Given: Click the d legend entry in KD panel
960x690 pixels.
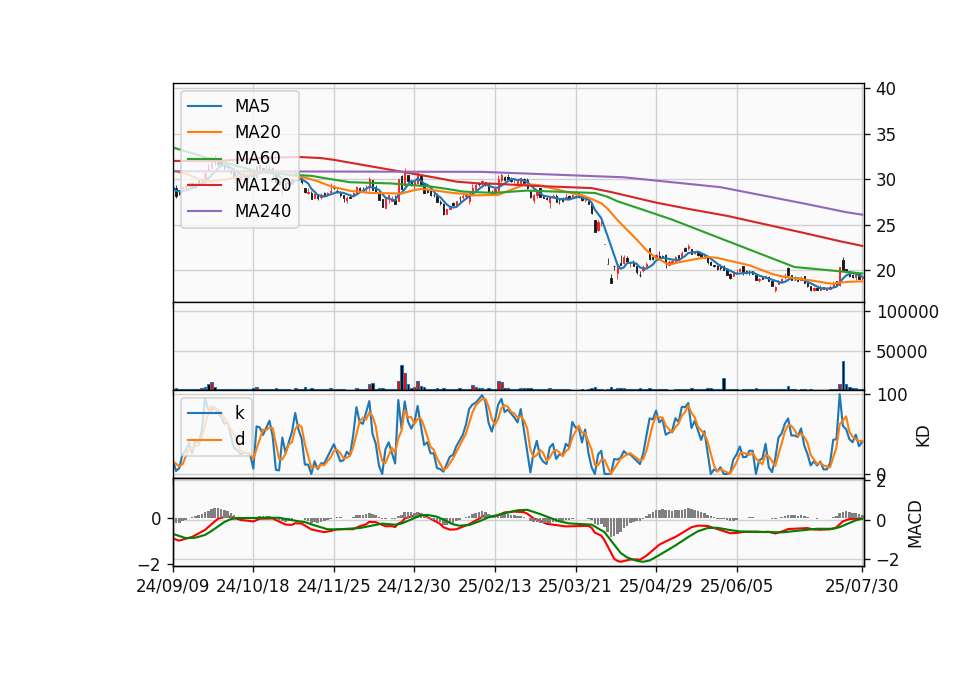Looking at the screenshot, I should [x=239, y=439].
